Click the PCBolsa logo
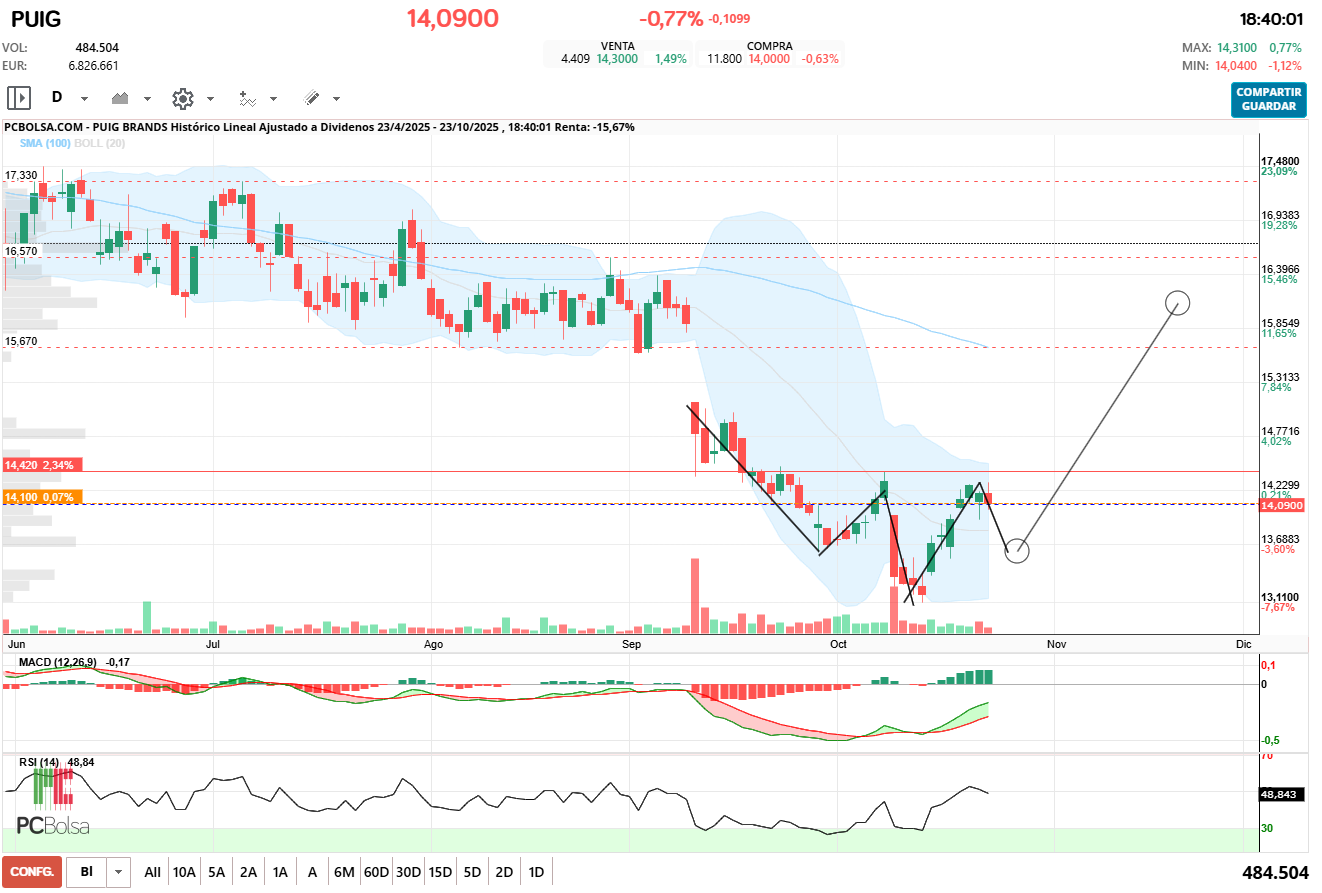This screenshot has height=893, width=1322. coord(53,826)
